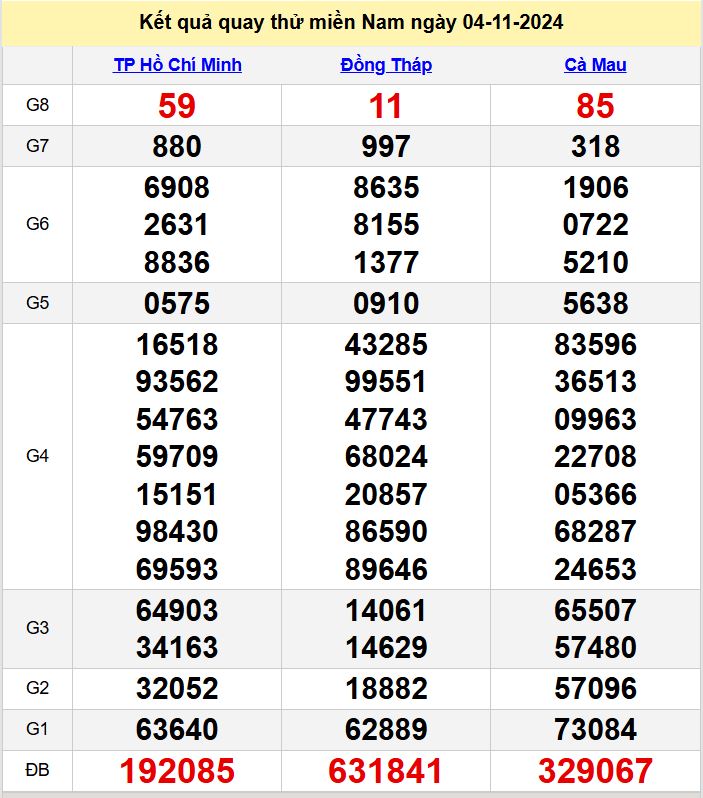Click the G3 number 34163
703x798 pixels.
(177, 648)
